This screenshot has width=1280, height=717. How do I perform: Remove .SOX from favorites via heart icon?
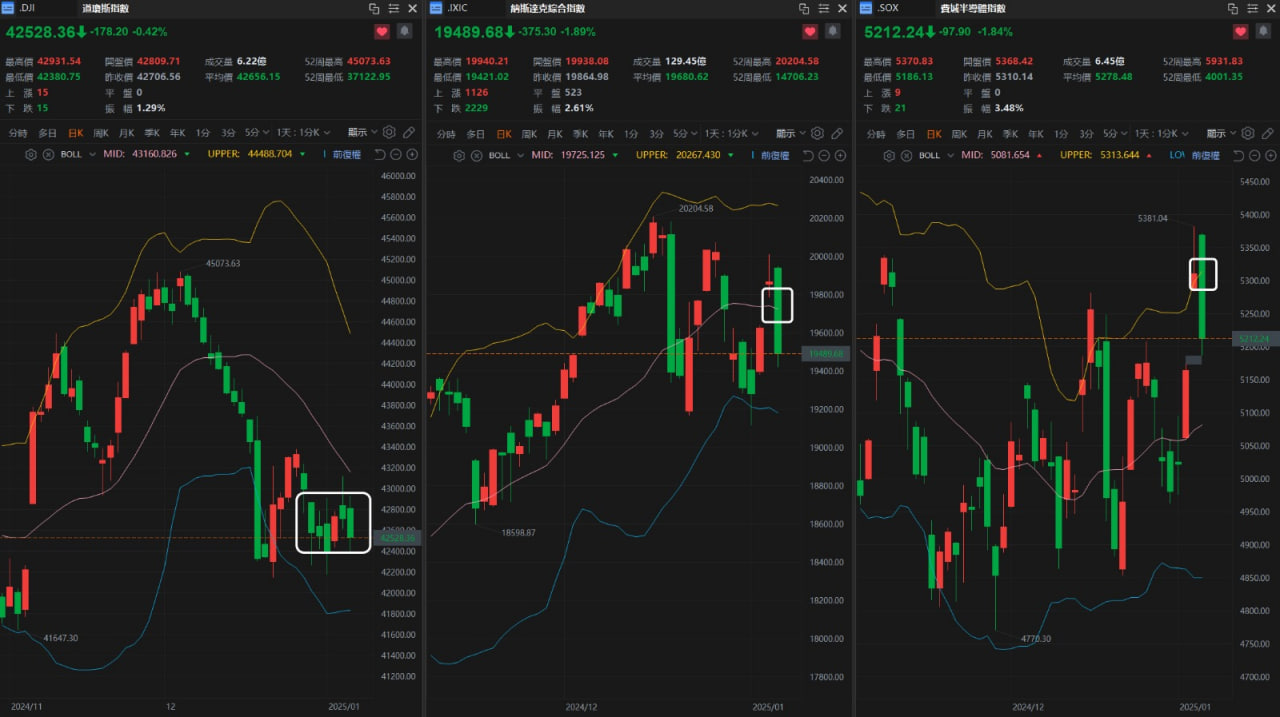click(1240, 31)
